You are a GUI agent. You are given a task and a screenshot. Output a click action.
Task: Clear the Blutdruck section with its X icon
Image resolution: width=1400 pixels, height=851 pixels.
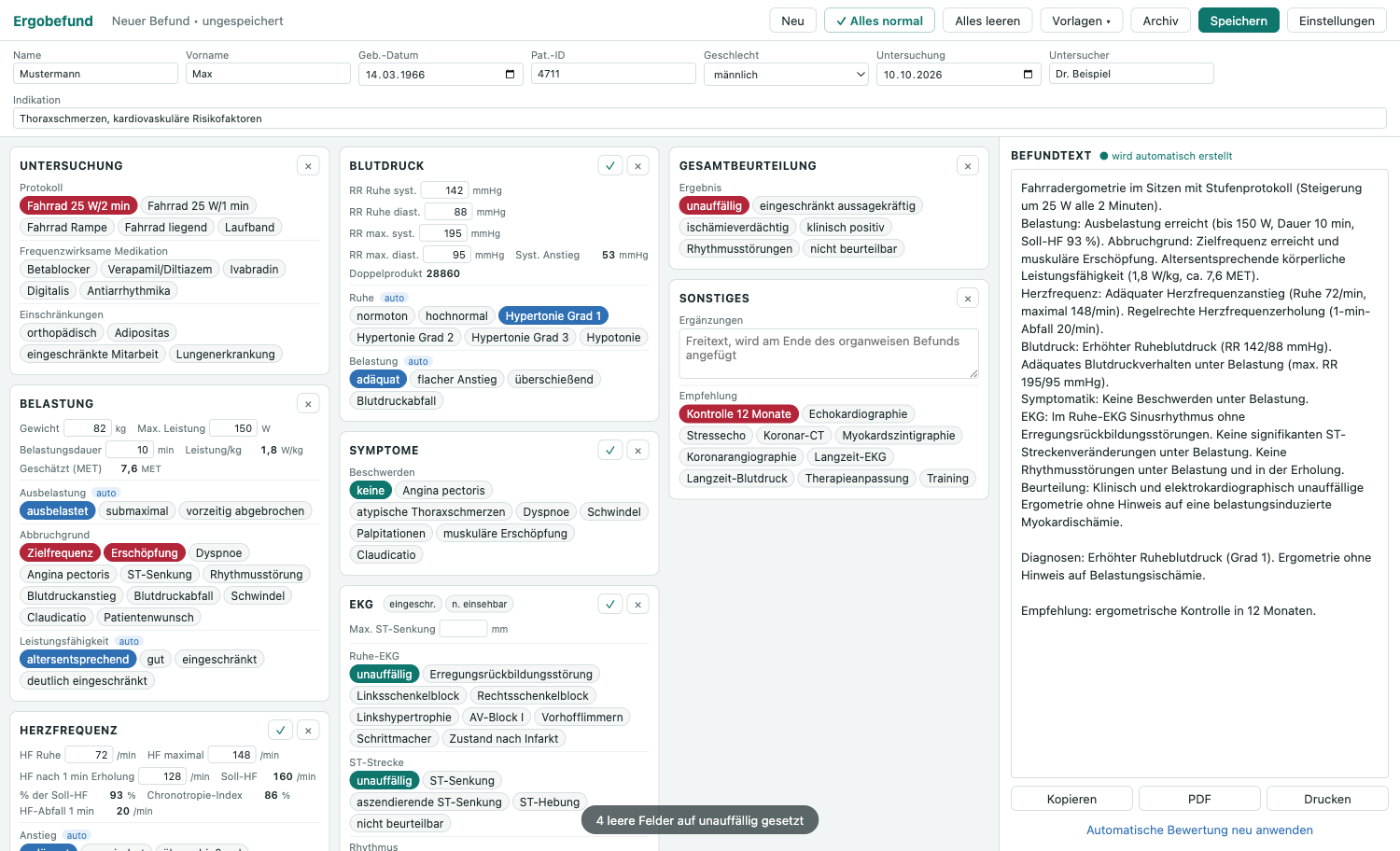(x=637, y=165)
